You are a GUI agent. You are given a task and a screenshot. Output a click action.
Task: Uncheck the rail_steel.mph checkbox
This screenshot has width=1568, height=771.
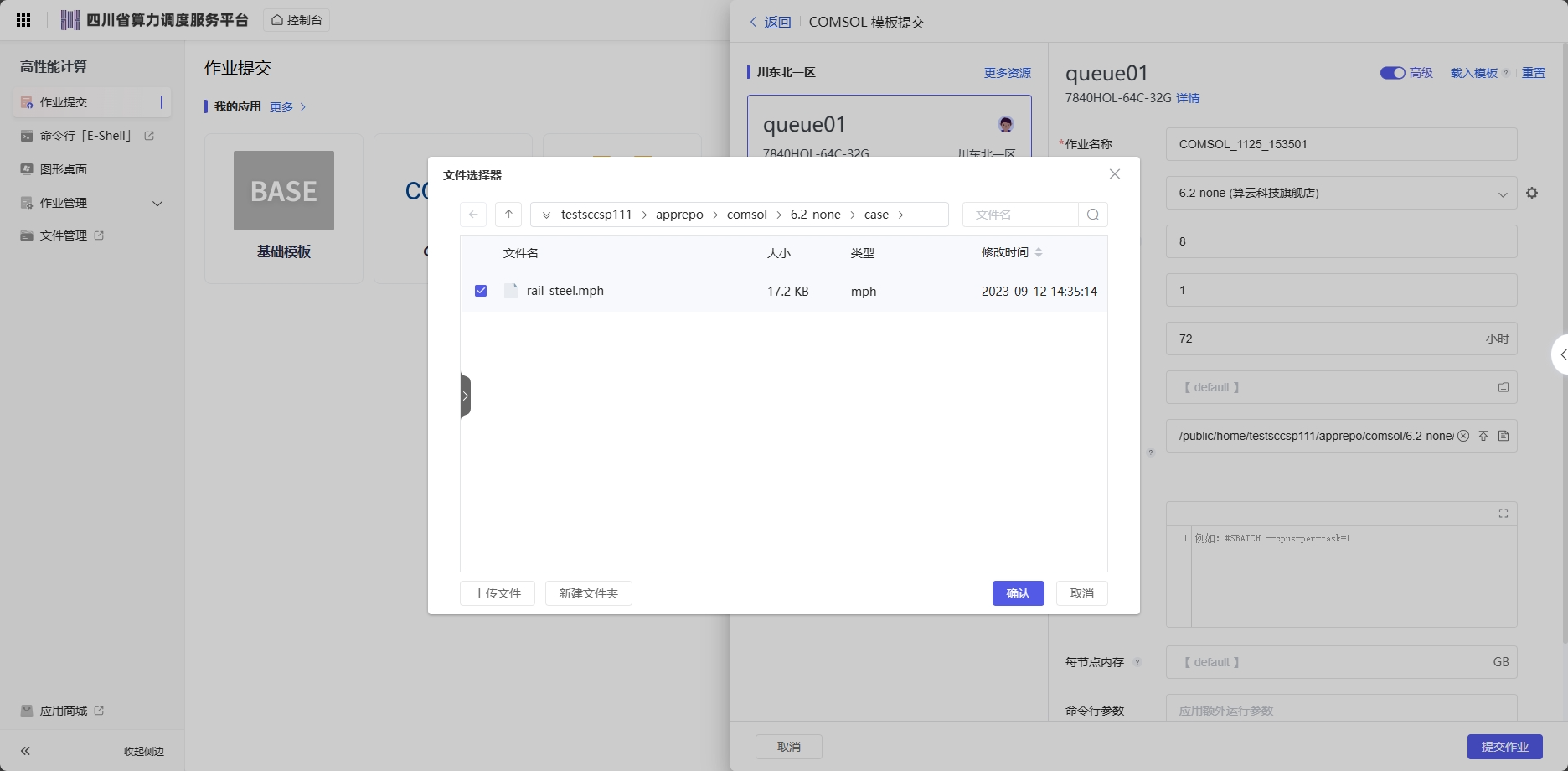(x=481, y=291)
